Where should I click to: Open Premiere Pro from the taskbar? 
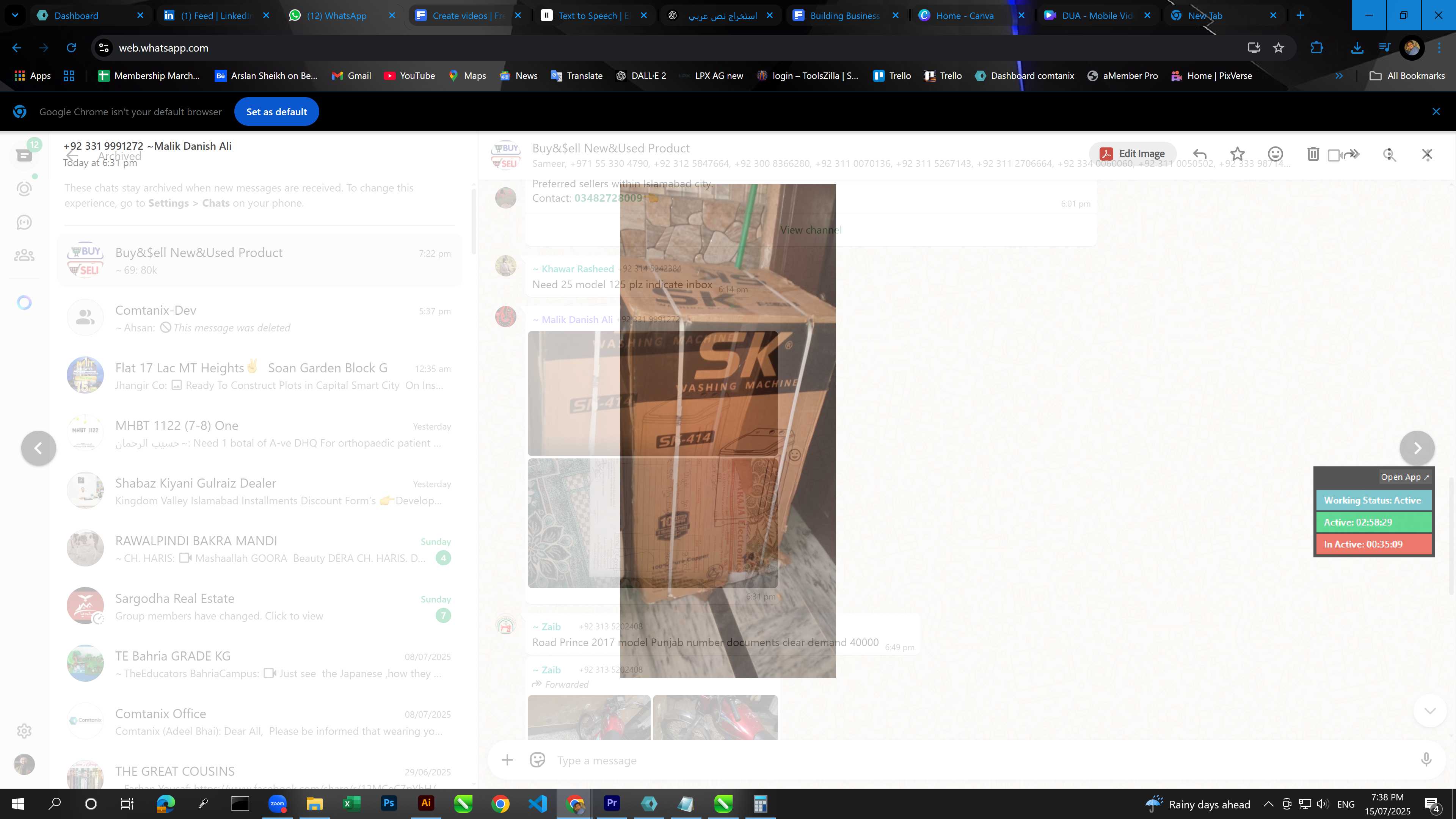(612, 803)
